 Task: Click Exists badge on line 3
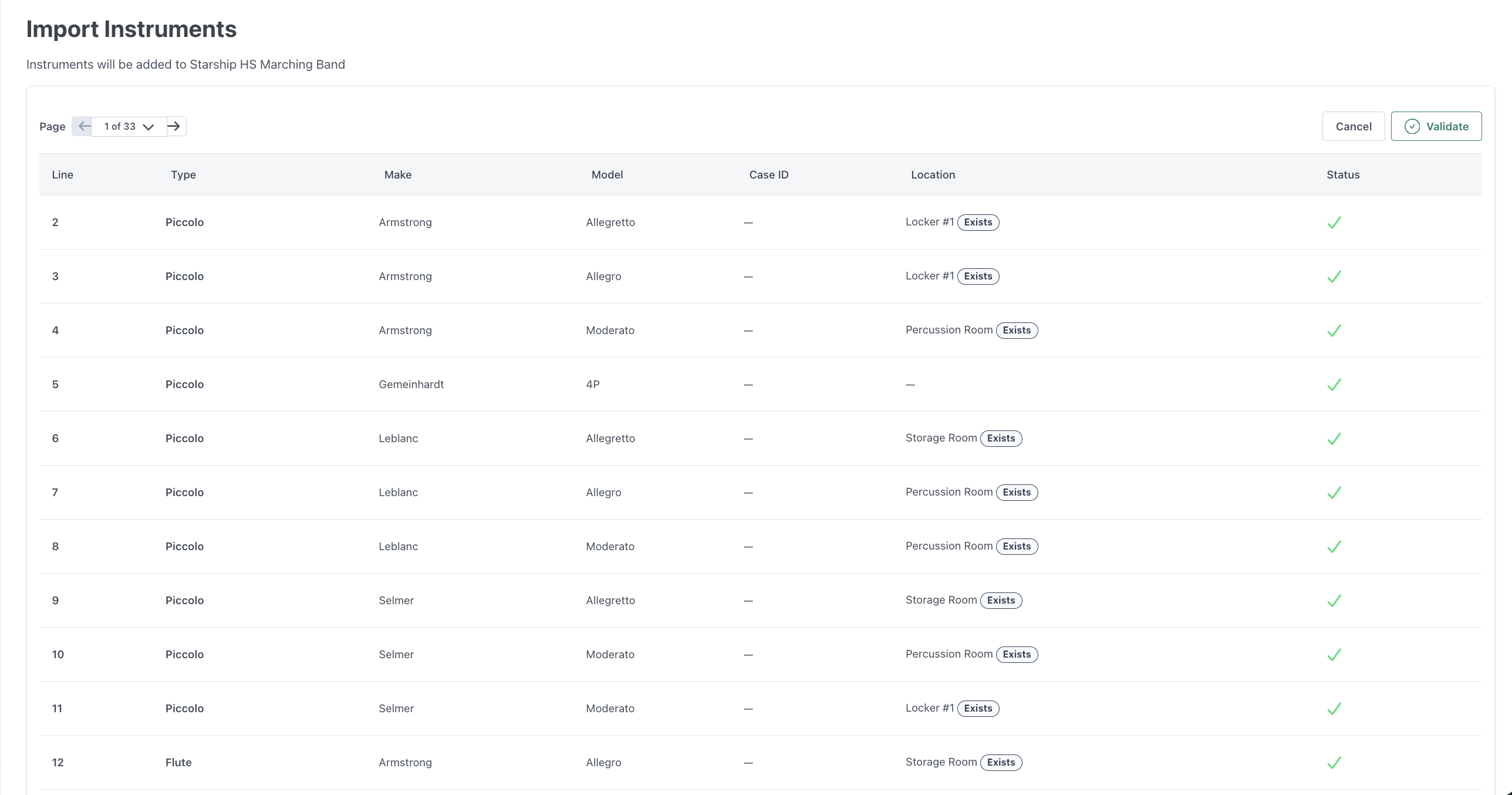(x=978, y=277)
